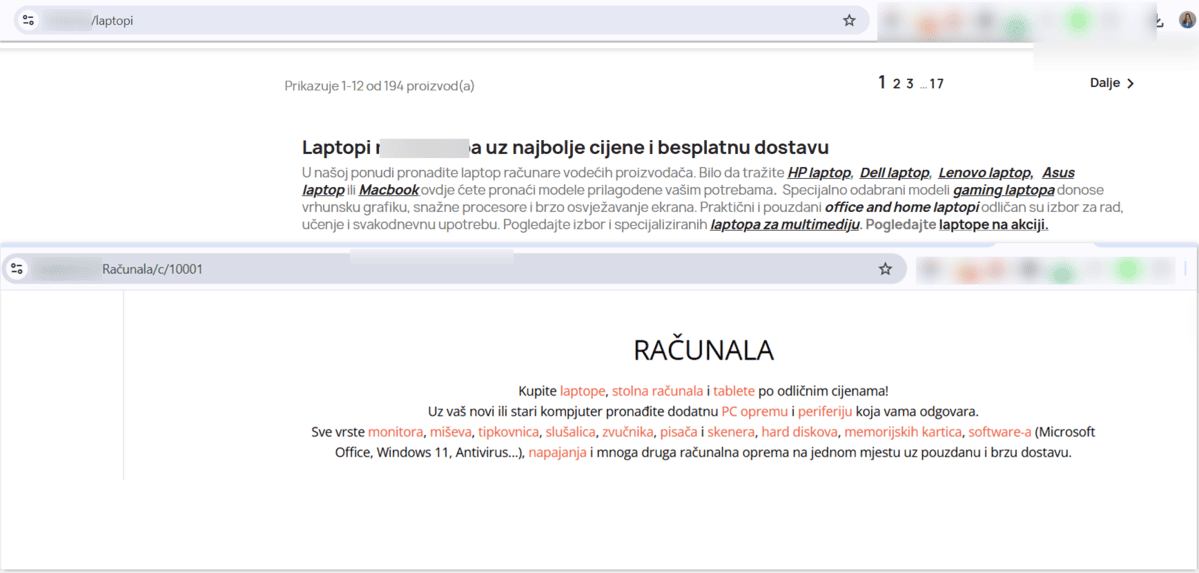Open the HP laptop link
This screenshot has width=1199, height=573.
[x=819, y=173]
